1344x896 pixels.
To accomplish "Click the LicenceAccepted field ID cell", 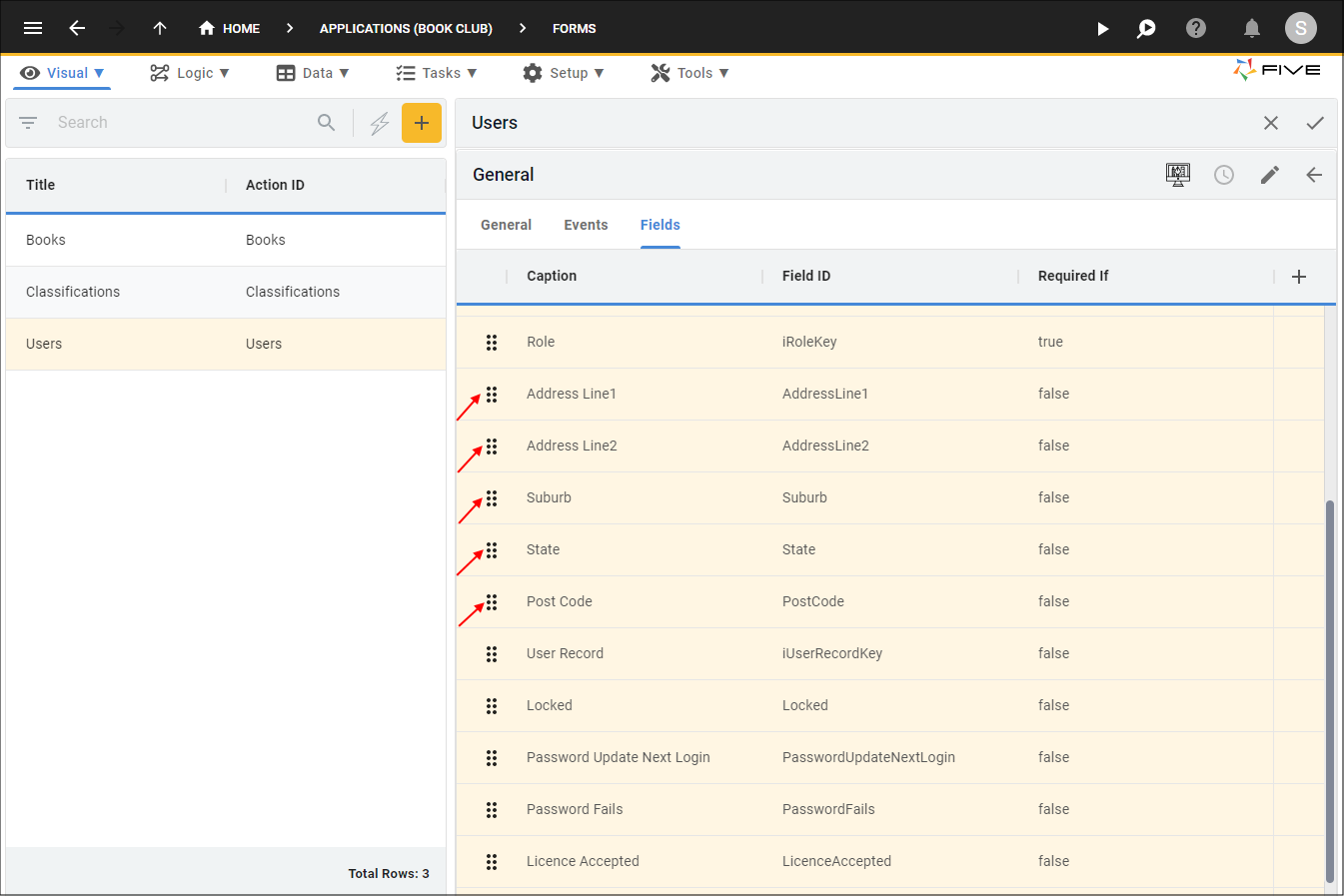I will (x=836, y=861).
